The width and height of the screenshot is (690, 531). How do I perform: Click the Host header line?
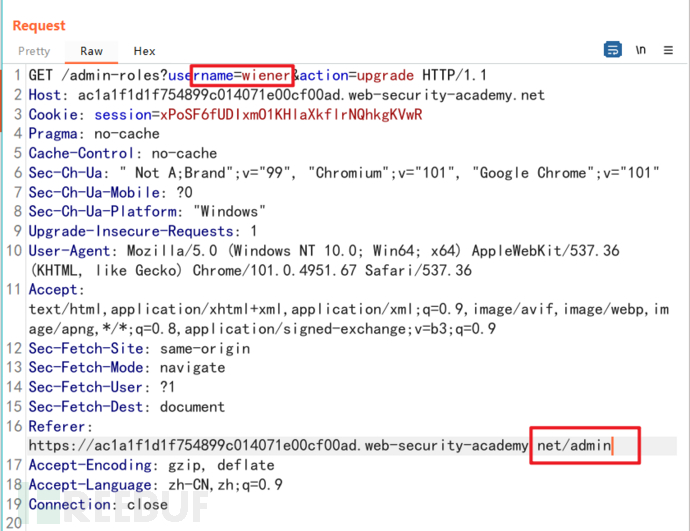click(285, 95)
